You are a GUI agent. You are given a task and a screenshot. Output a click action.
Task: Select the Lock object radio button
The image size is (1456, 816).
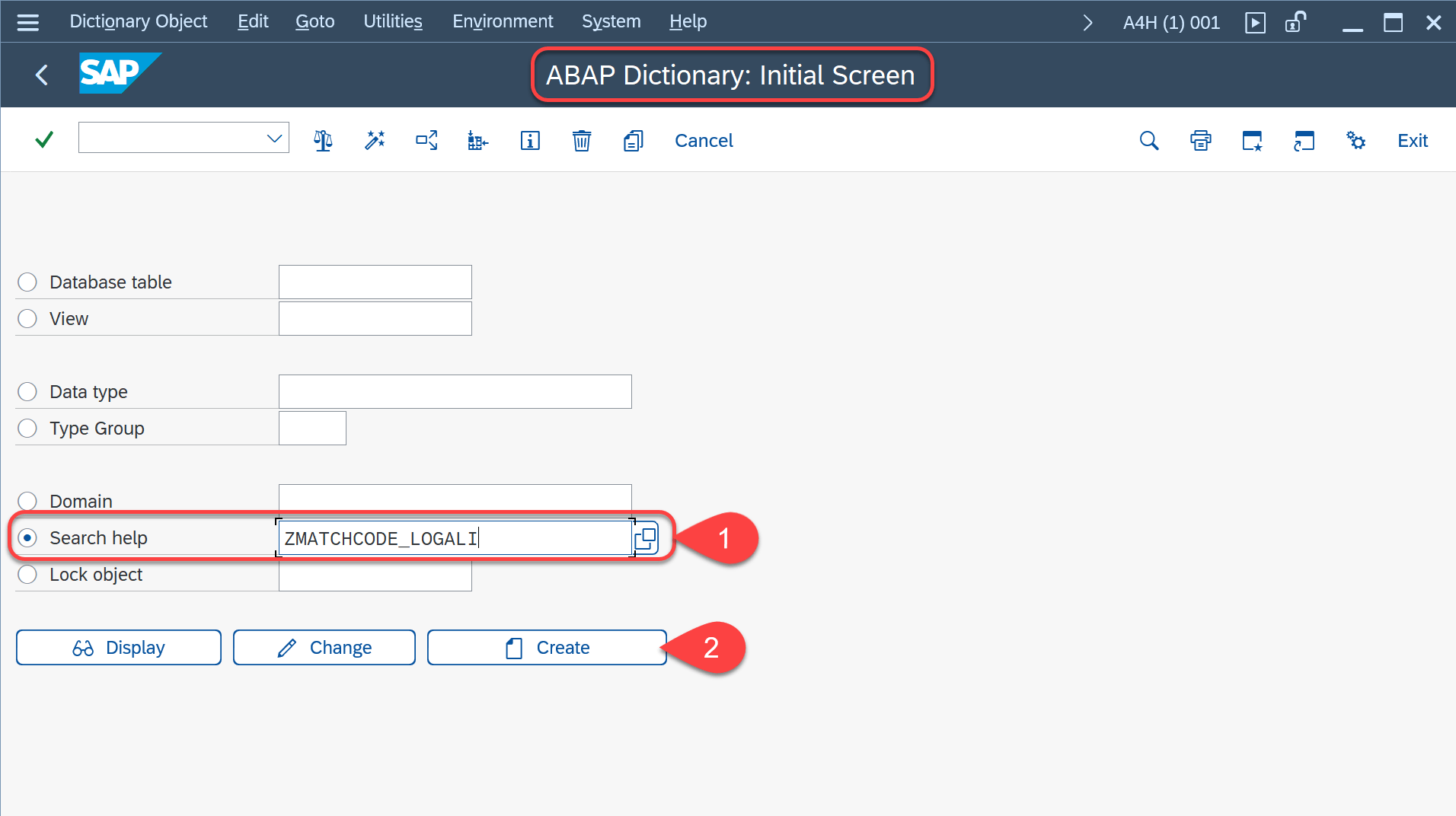pos(27,575)
